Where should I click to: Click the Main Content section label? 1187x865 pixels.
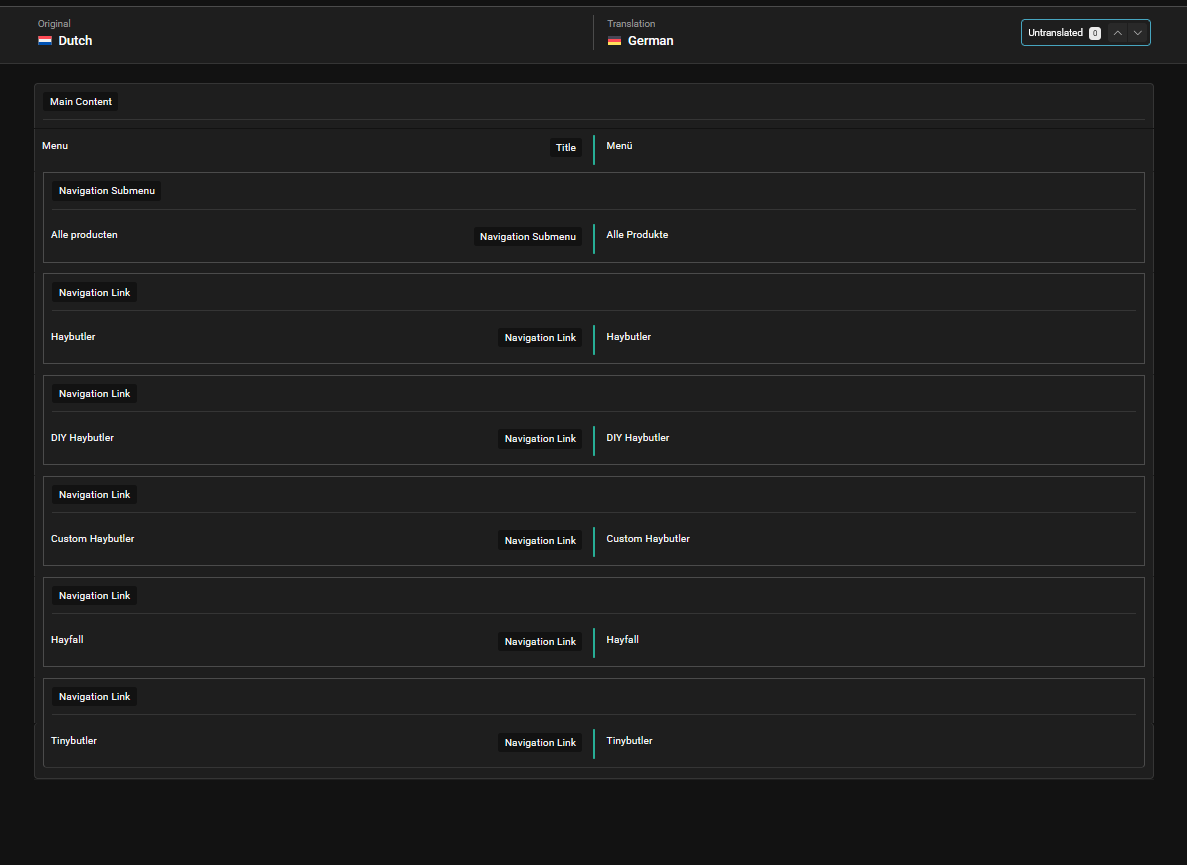(x=80, y=101)
